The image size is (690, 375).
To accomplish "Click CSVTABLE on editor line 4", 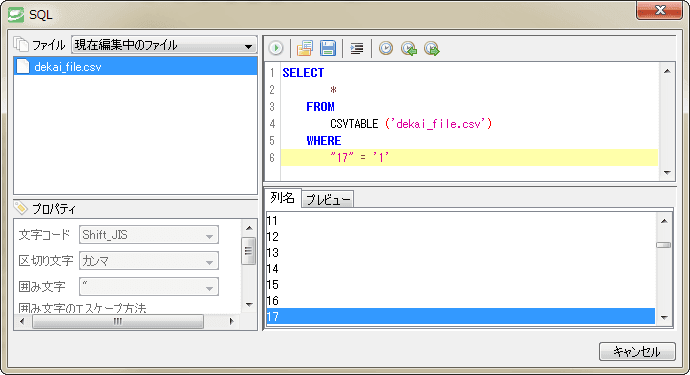I will pyautogui.click(x=354, y=124).
